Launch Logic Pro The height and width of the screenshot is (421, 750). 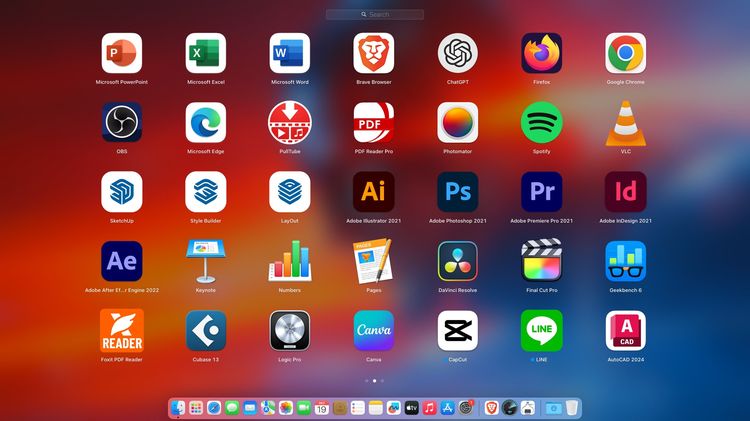289,330
